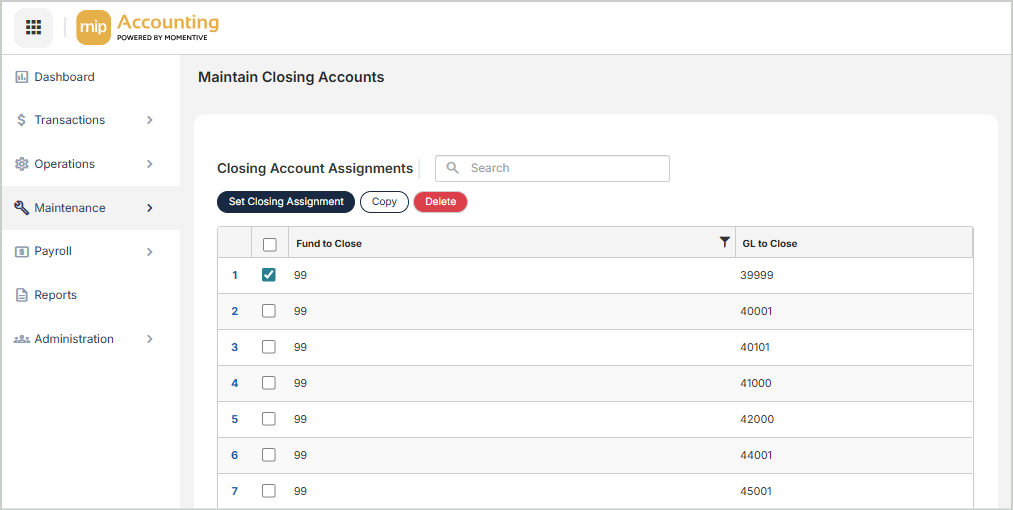Uncheck the row 1 checkbox for GL 39999
This screenshot has height=510, width=1013.
click(x=269, y=275)
